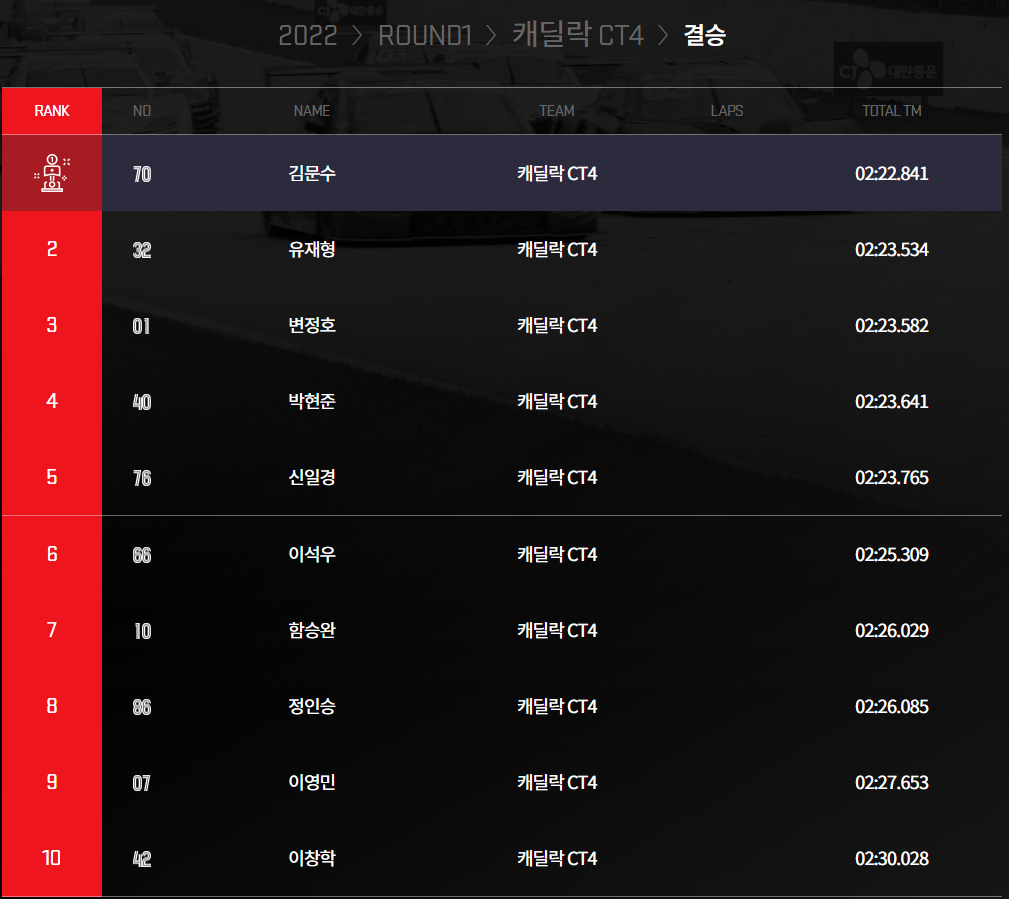Click the first-place trophy podium icon

pos(52,173)
